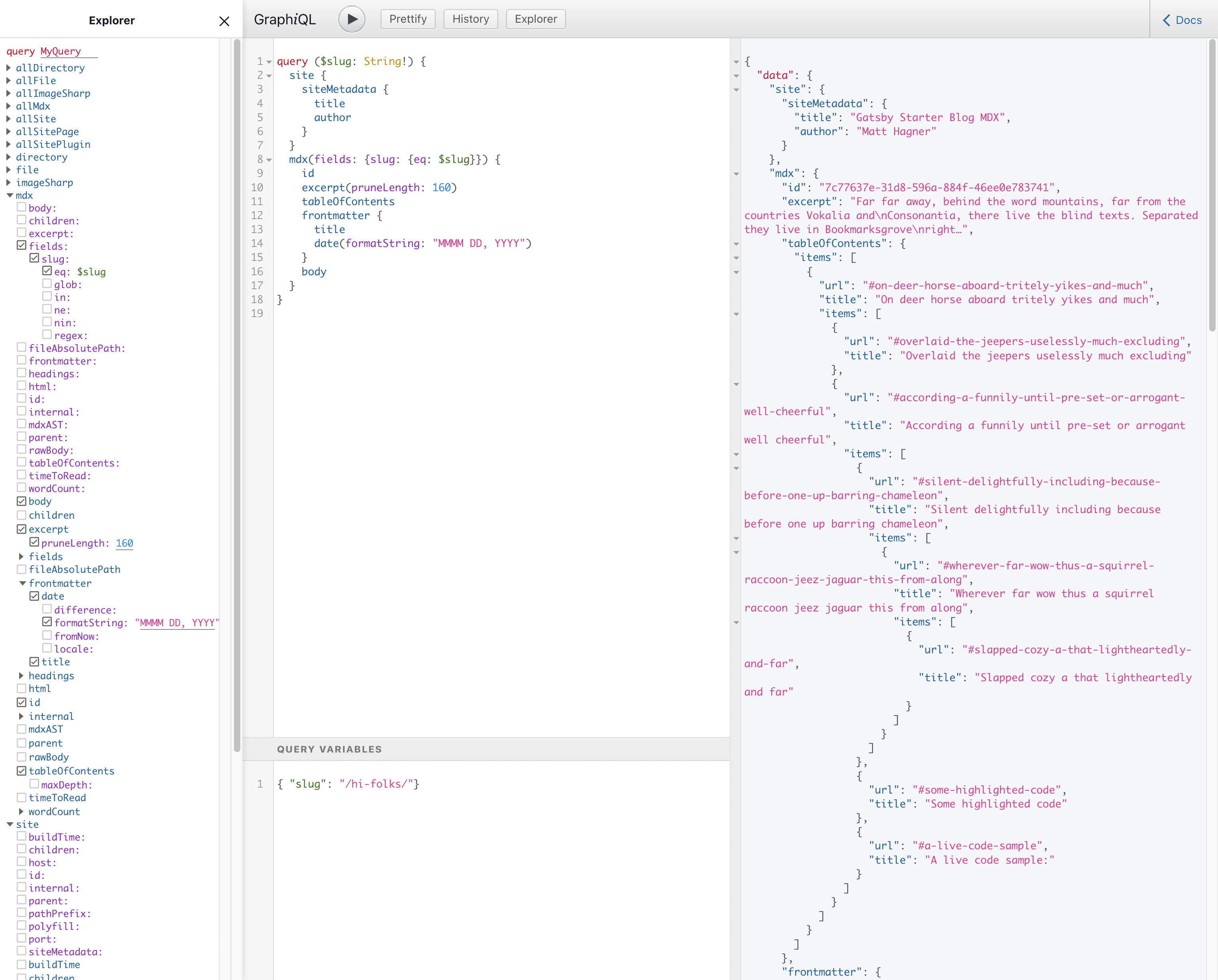The image size is (1218, 980).
Task: Collapse the frontmatter node in explorer
Action: tap(22, 583)
